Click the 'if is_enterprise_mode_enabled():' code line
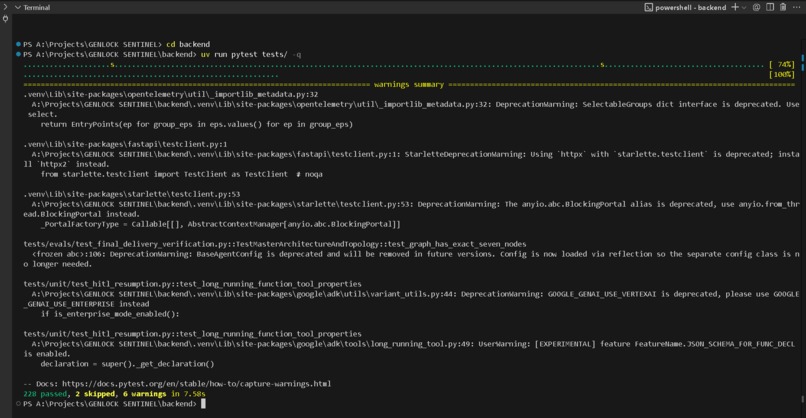This screenshot has height=418, width=806. 110,314
